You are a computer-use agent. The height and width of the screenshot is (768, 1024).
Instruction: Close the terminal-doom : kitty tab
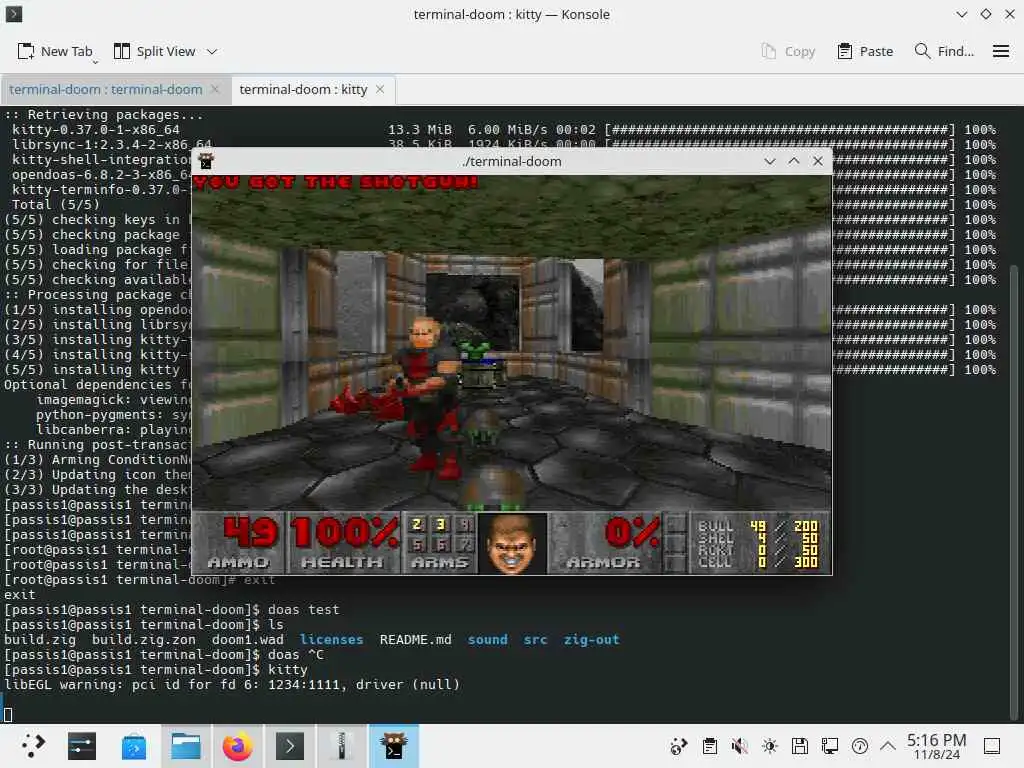coord(379,89)
